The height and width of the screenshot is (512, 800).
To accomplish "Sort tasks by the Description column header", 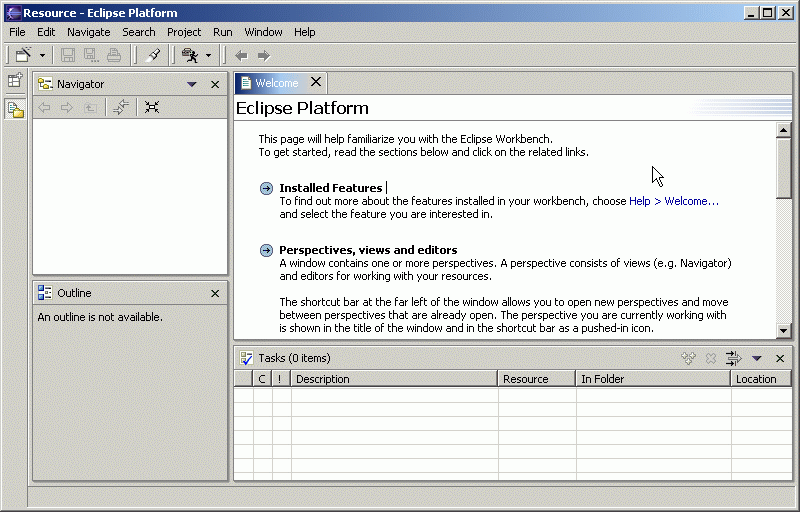I will tap(394, 379).
